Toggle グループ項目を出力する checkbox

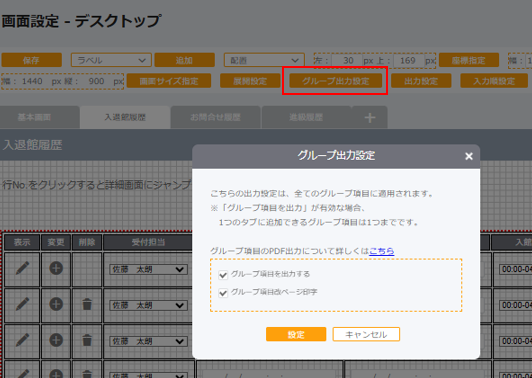coord(223,275)
